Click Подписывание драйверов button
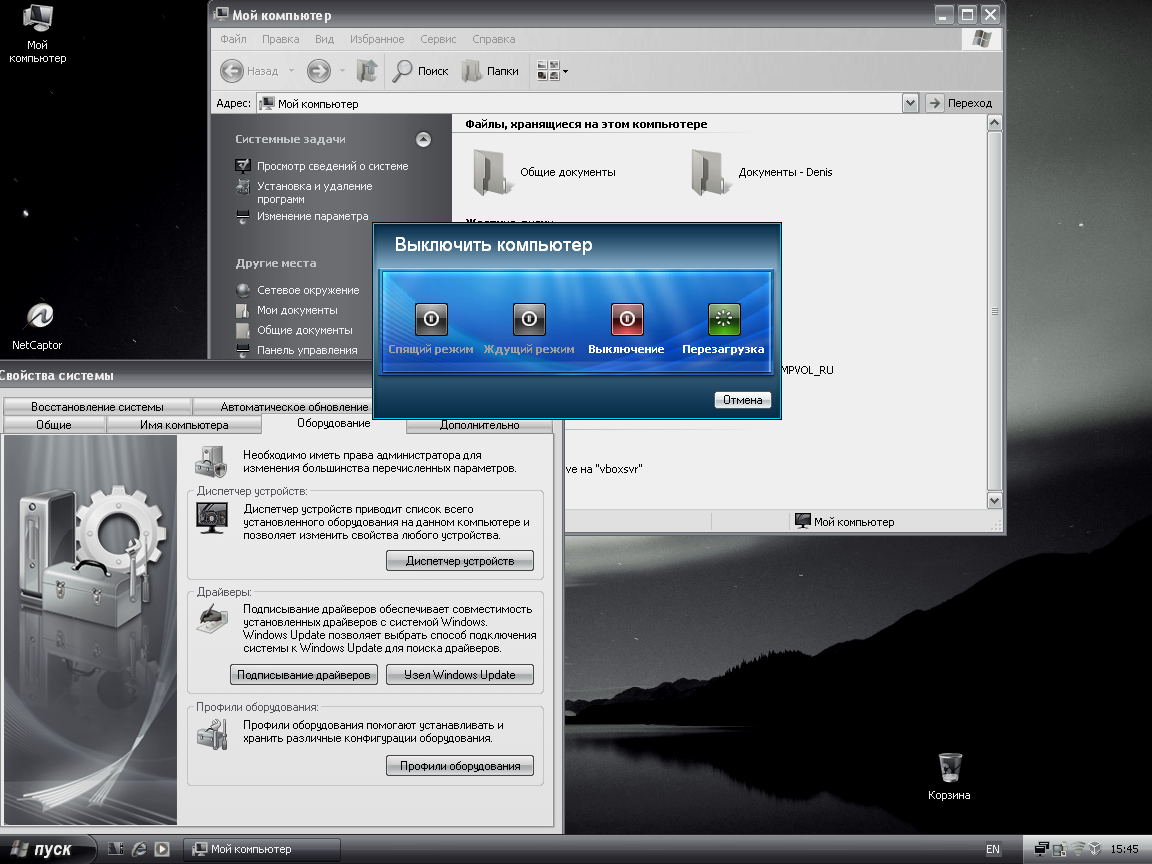This screenshot has width=1152, height=864. [x=303, y=674]
